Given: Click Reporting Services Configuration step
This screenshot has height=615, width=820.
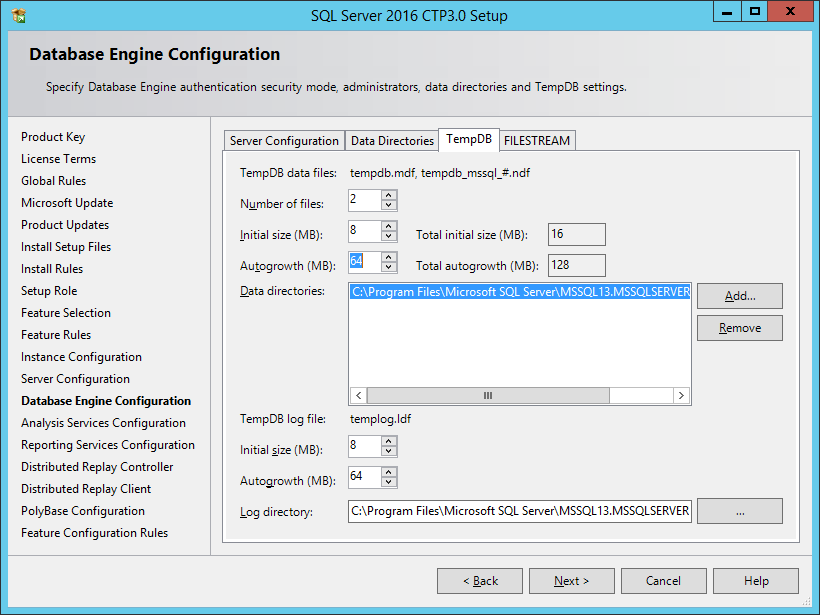Looking at the screenshot, I should [108, 445].
